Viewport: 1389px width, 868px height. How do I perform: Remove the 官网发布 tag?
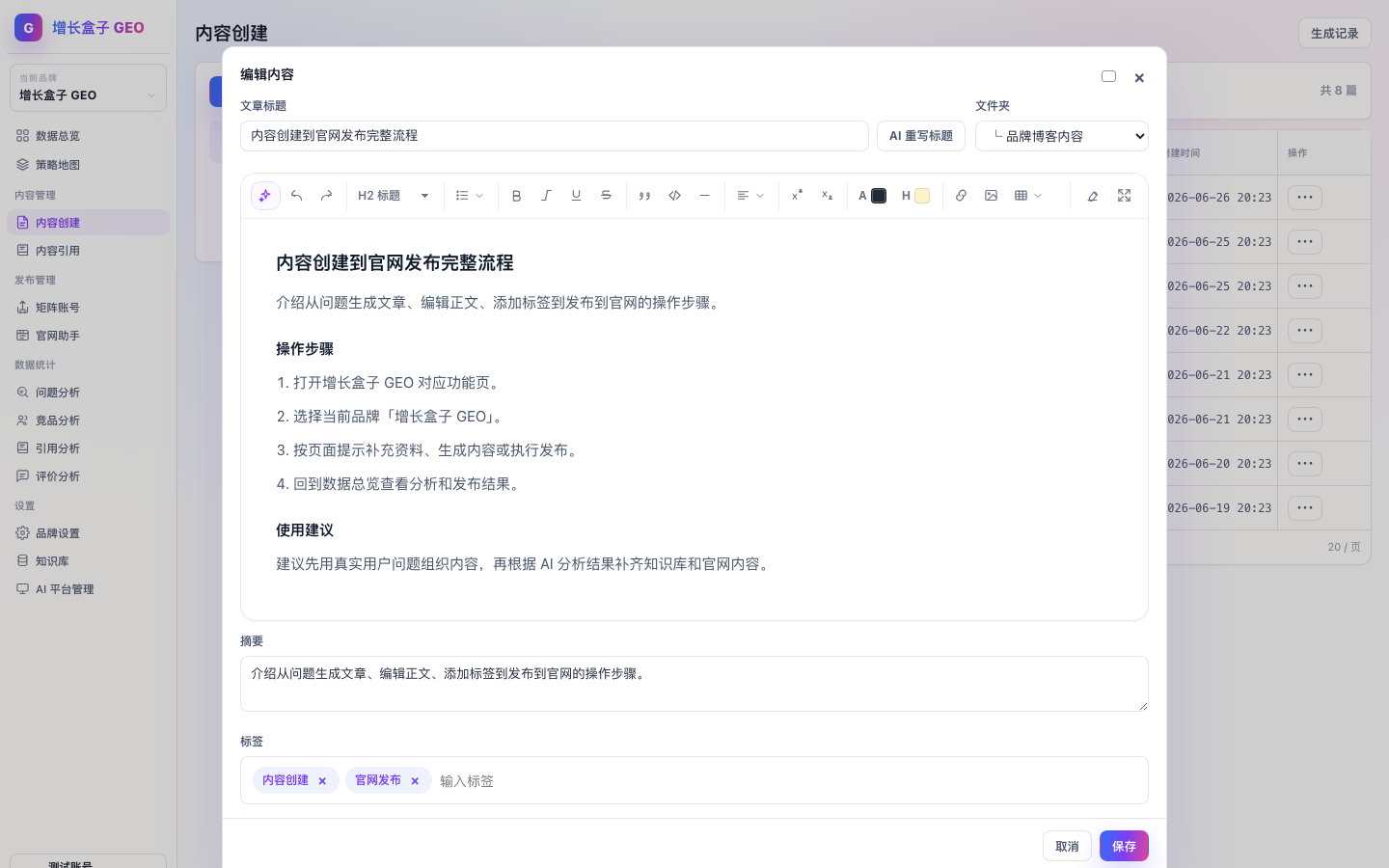(x=415, y=781)
